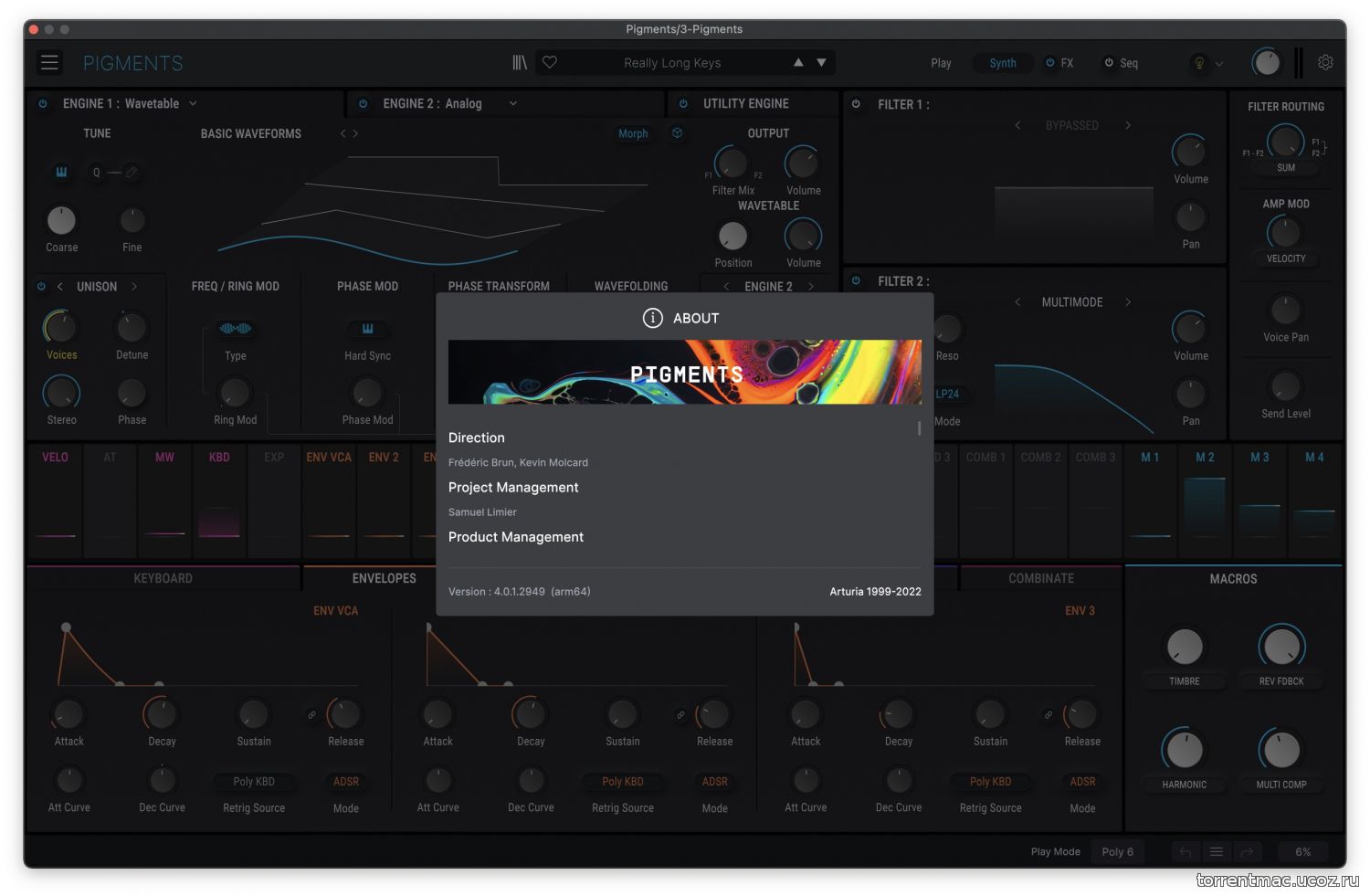Enable Filter 1 with its power button
The width and height of the screenshot is (1370, 896).
point(856,104)
